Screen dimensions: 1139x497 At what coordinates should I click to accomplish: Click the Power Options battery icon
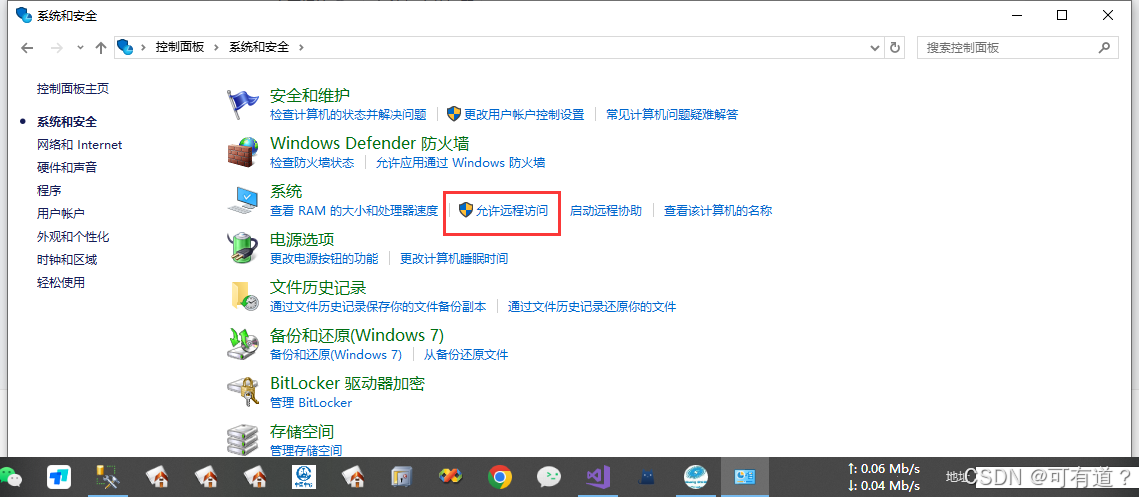(x=243, y=247)
